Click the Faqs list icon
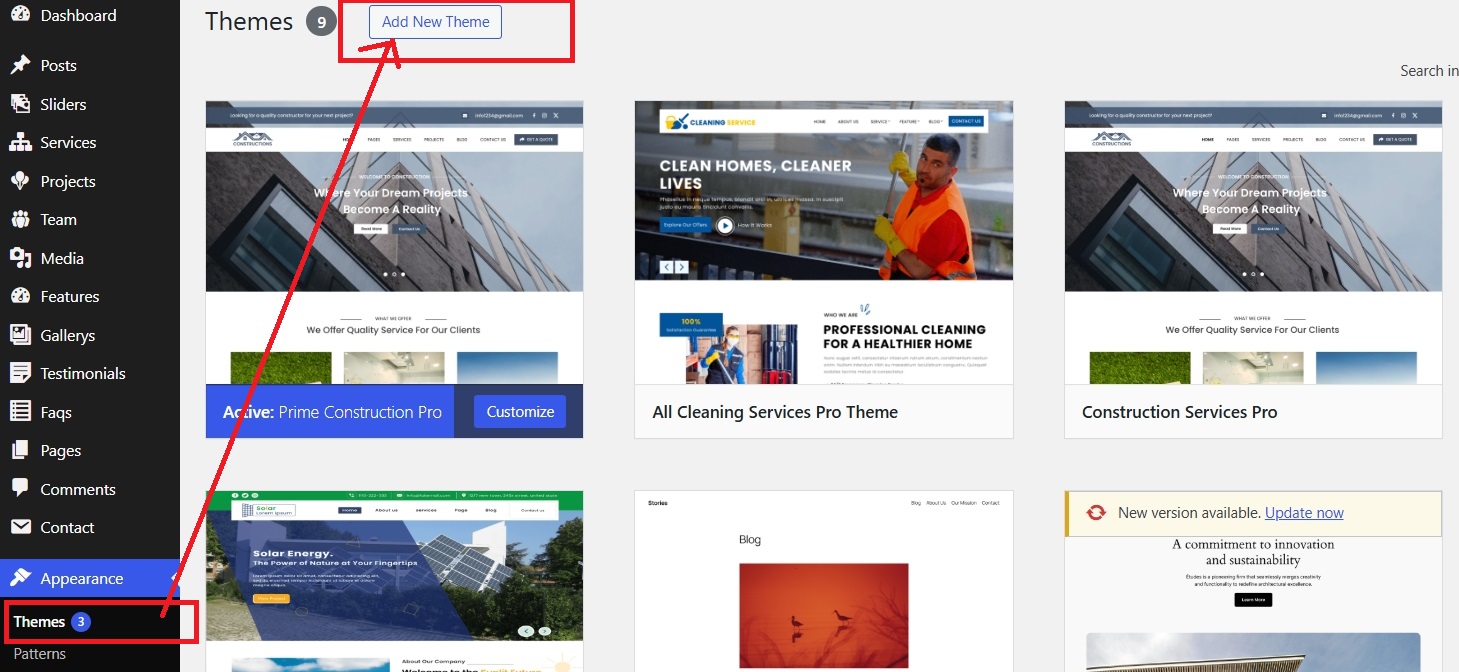This screenshot has width=1459, height=672. [20, 411]
